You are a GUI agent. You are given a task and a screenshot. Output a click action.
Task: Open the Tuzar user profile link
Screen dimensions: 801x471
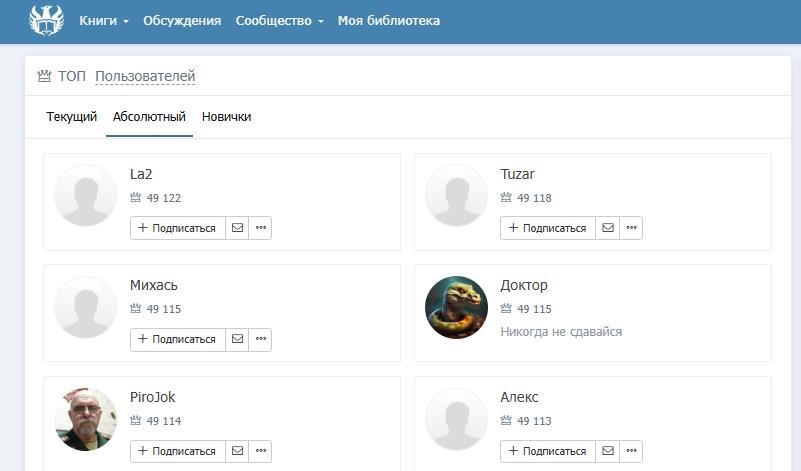tap(517, 174)
